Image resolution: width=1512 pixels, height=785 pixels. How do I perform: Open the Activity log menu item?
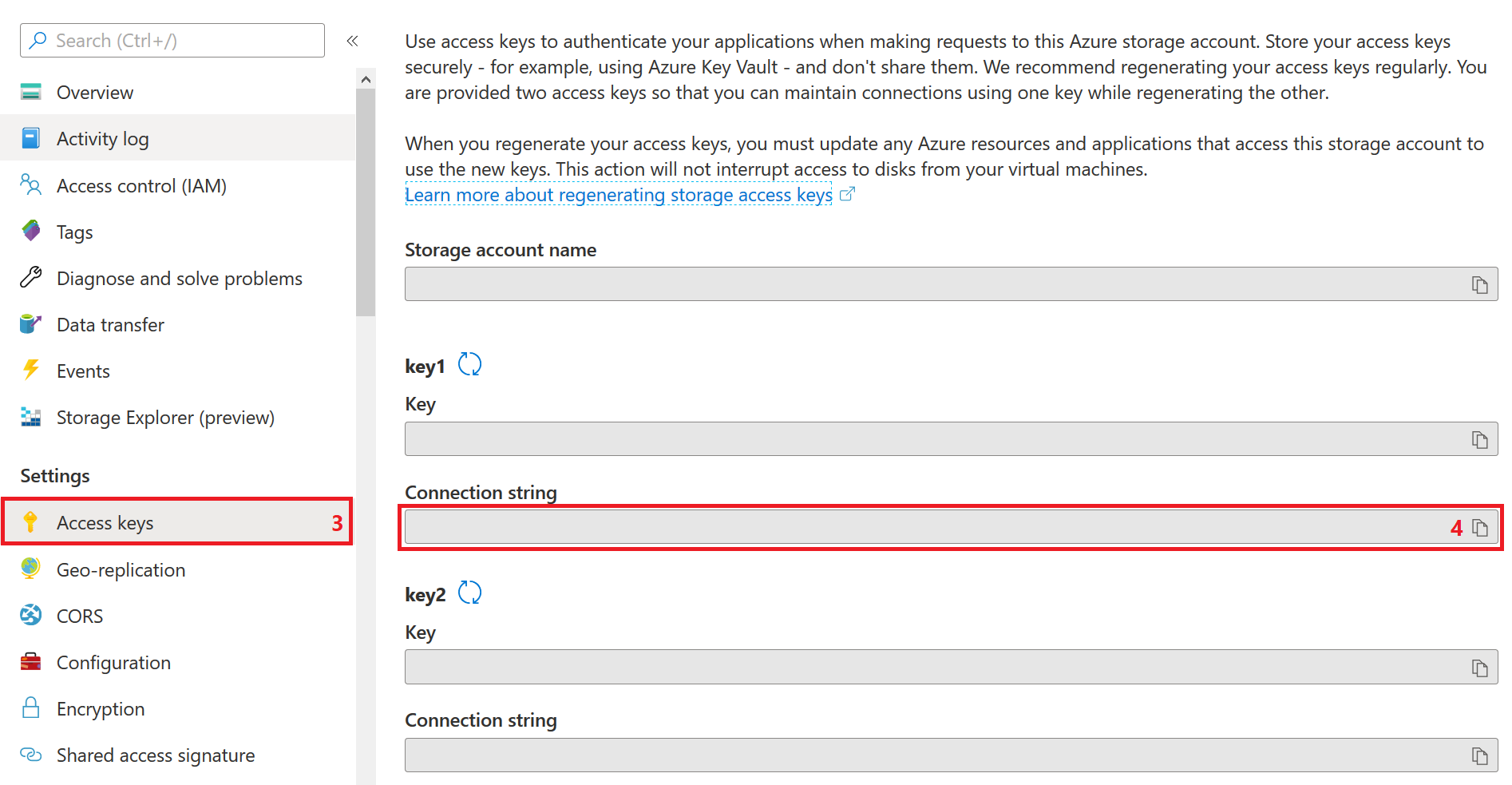[x=178, y=138]
